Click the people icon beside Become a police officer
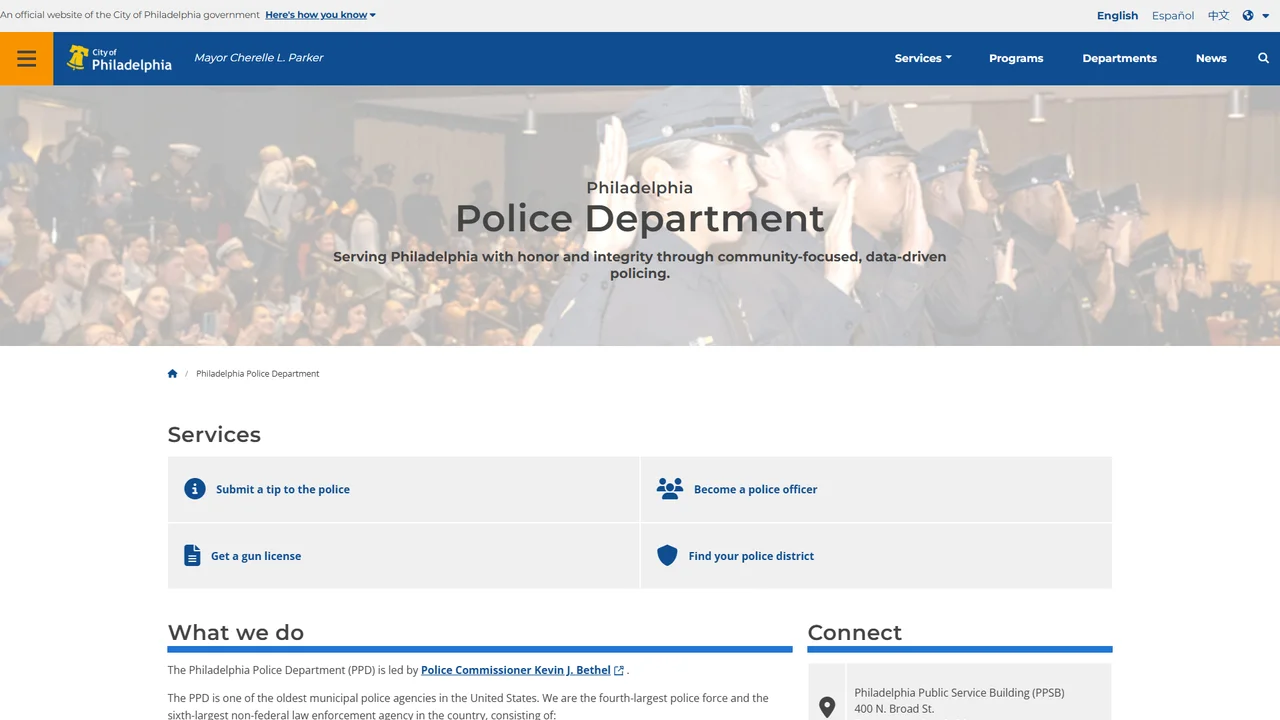The width and height of the screenshot is (1280, 720). pos(670,488)
